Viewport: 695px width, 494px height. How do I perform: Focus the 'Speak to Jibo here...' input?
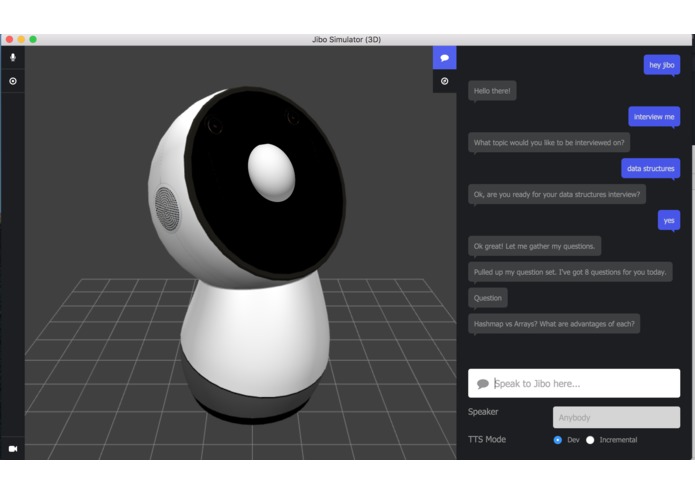(574, 383)
